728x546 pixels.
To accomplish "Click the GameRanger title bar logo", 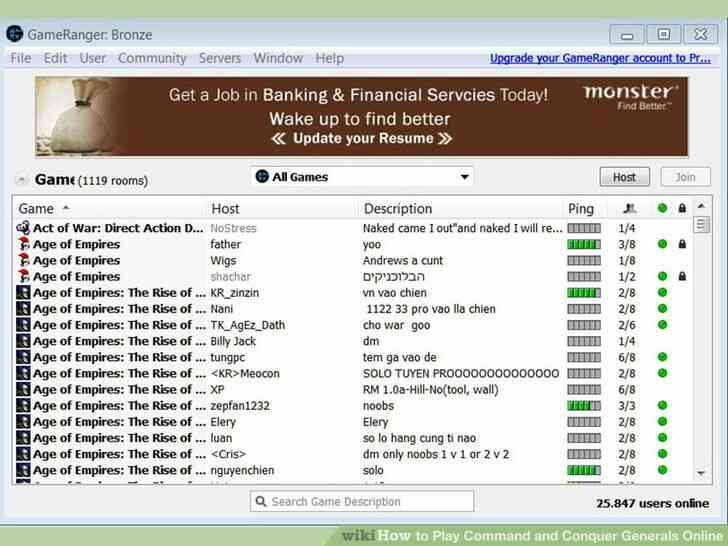I will click(15, 34).
